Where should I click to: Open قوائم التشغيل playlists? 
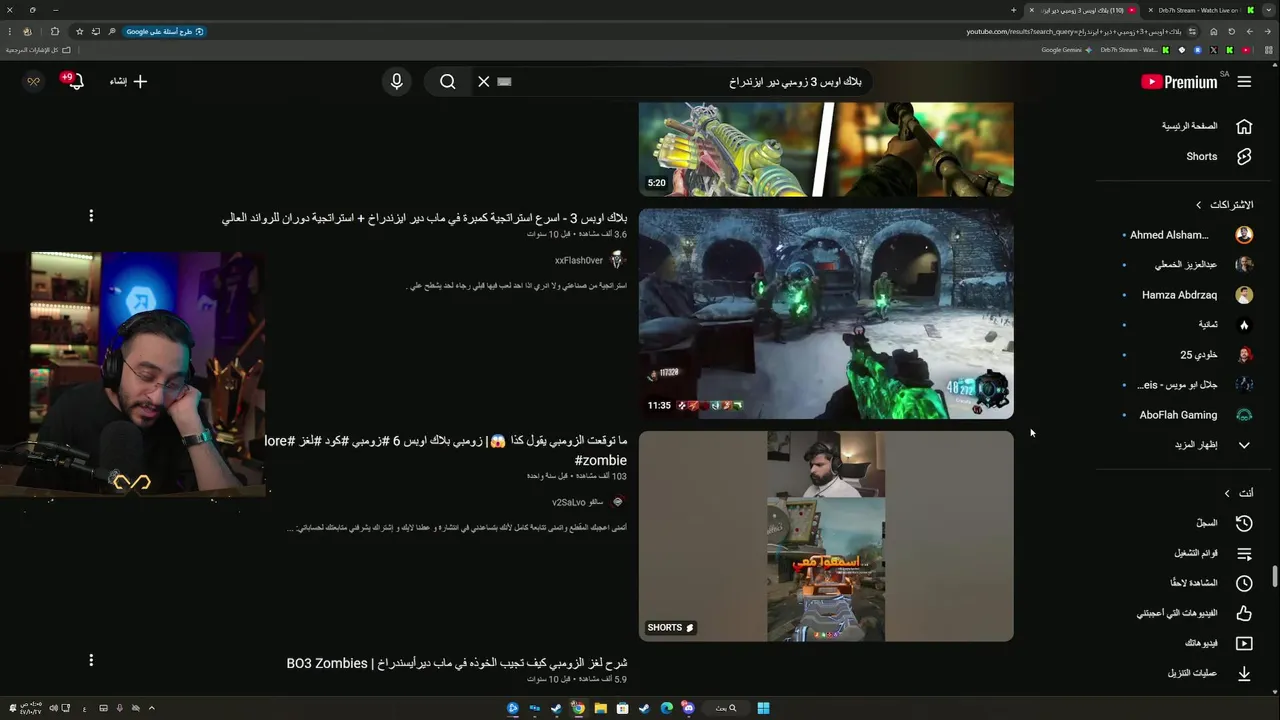pos(1215,553)
